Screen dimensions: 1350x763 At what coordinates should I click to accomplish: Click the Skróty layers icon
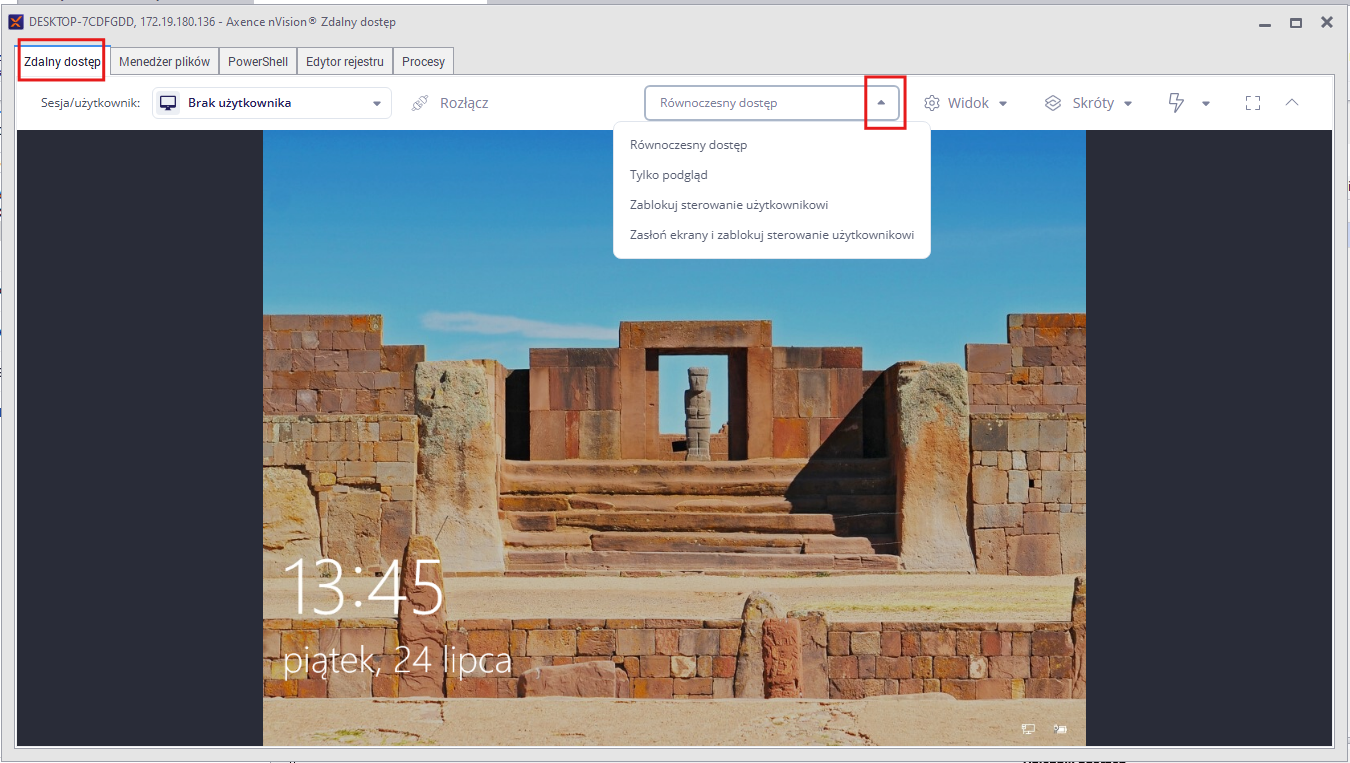1053,103
